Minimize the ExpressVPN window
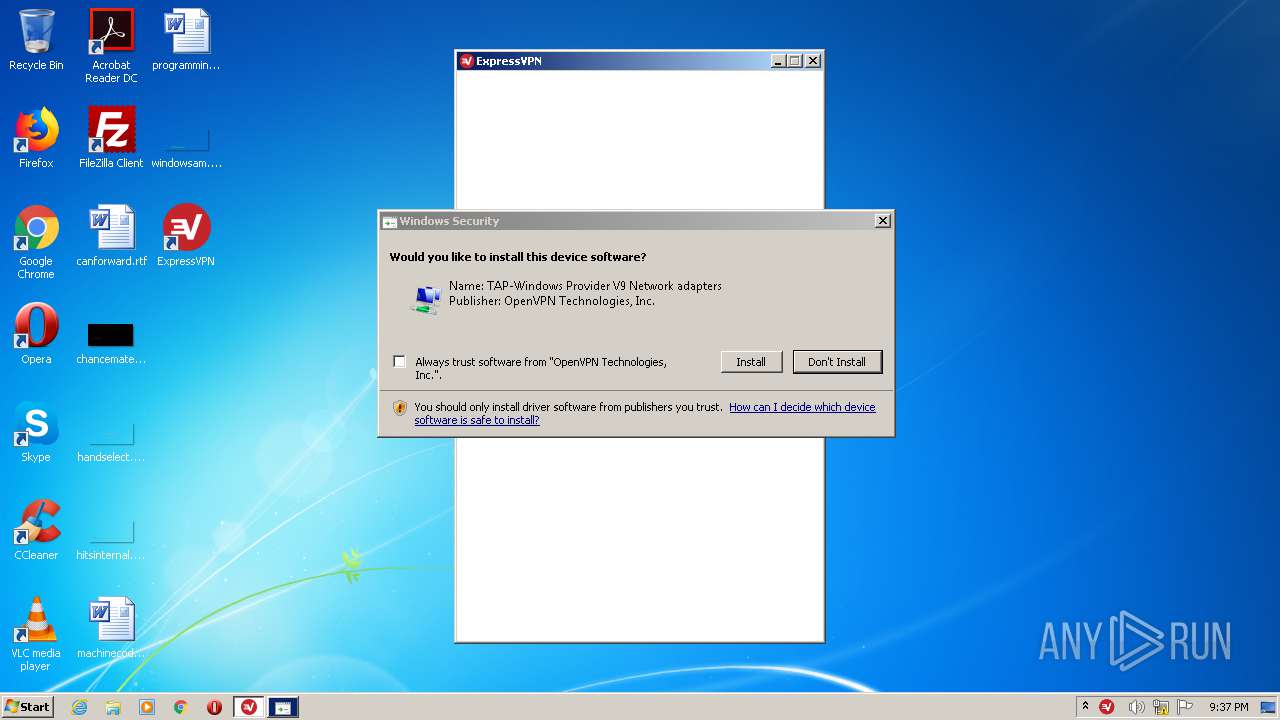Viewport: 1280px width, 720px height. click(778, 61)
